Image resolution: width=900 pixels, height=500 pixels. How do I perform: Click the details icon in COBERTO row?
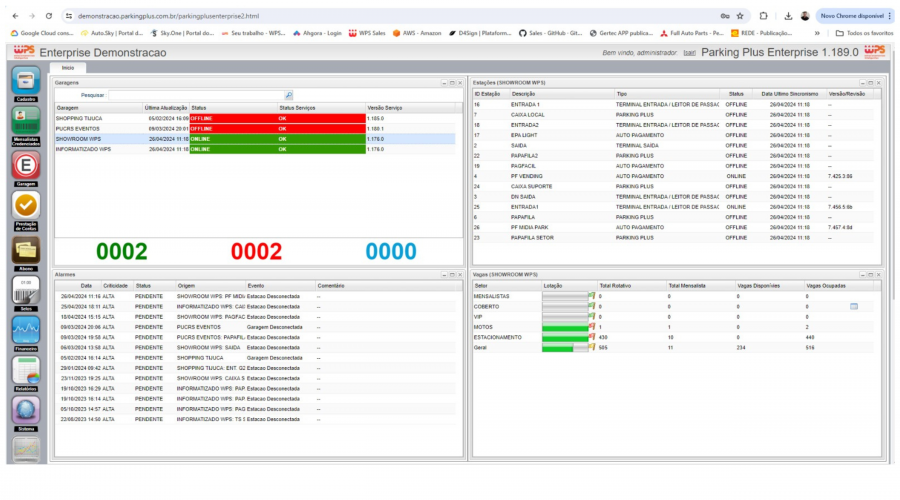click(x=854, y=306)
